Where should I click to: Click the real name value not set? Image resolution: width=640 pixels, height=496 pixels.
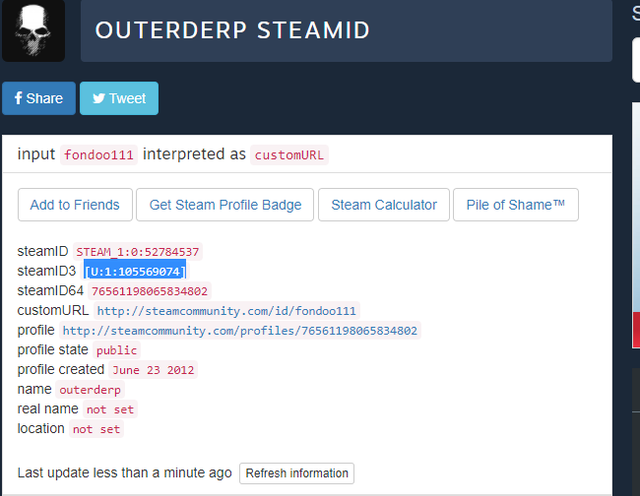(x=110, y=409)
